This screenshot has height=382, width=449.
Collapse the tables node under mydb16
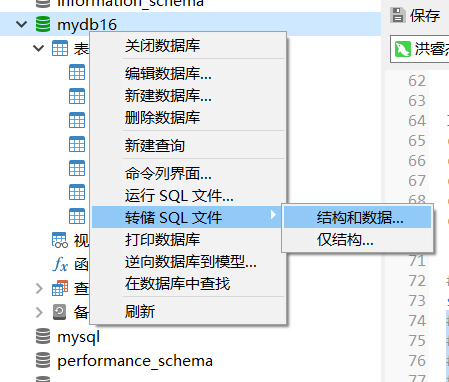pyautogui.click(x=39, y=48)
